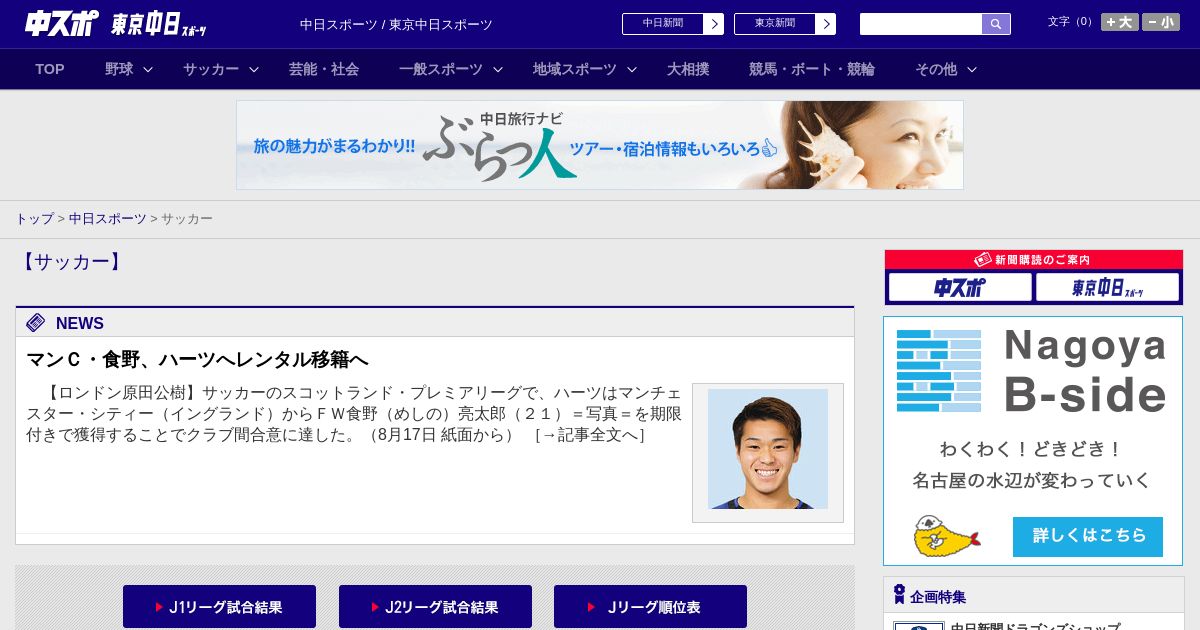Open the 東京新聞 link button

pos(774,24)
